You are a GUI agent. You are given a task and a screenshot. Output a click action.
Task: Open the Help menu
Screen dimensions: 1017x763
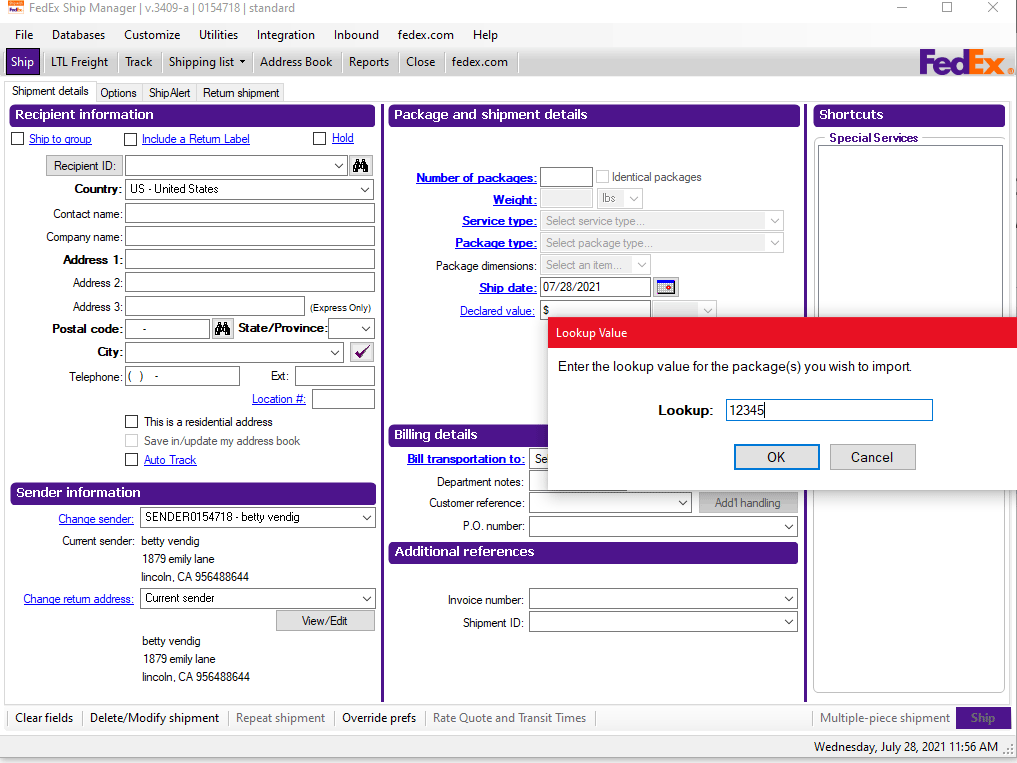485,35
